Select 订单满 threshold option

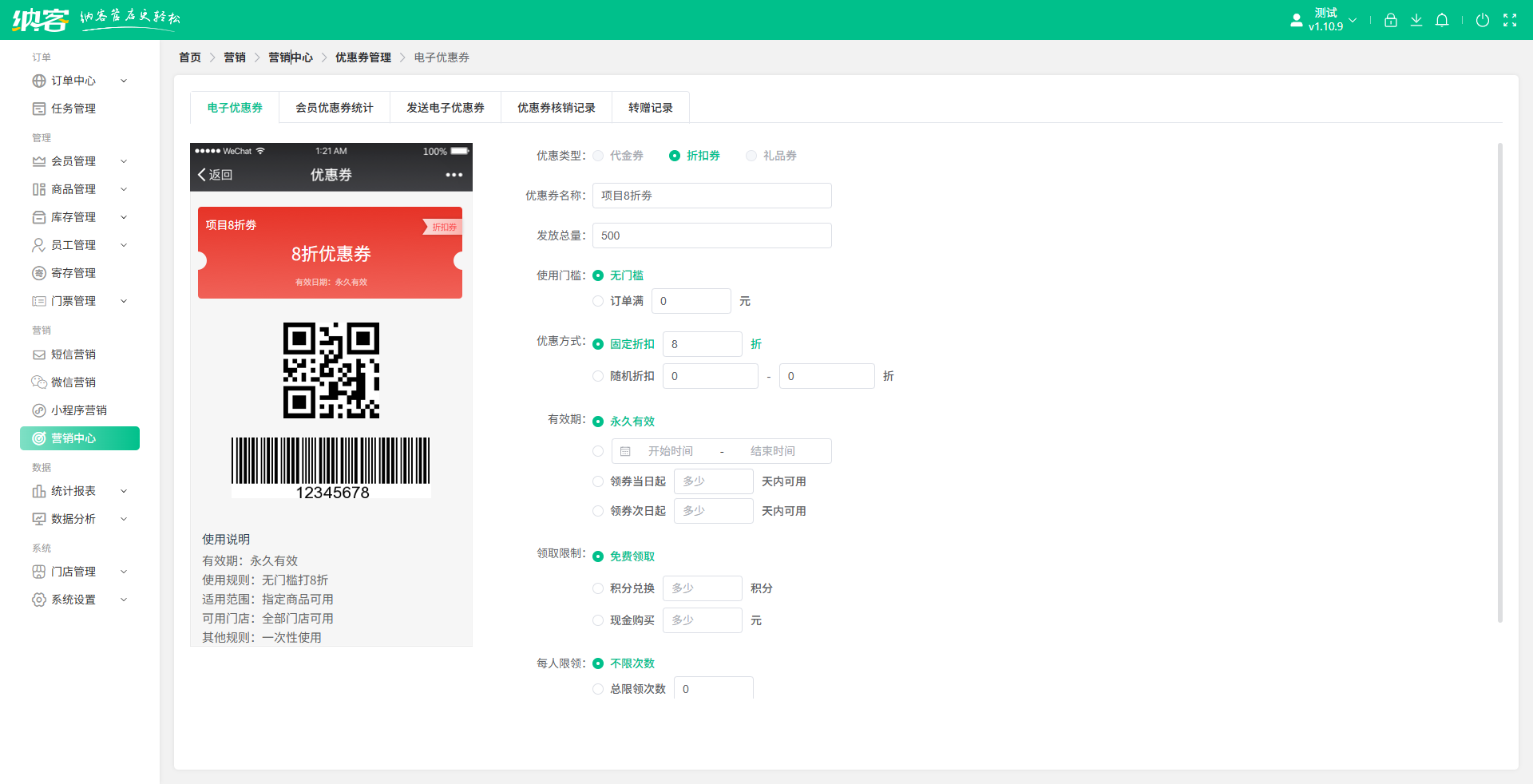[x=598, y=301]
